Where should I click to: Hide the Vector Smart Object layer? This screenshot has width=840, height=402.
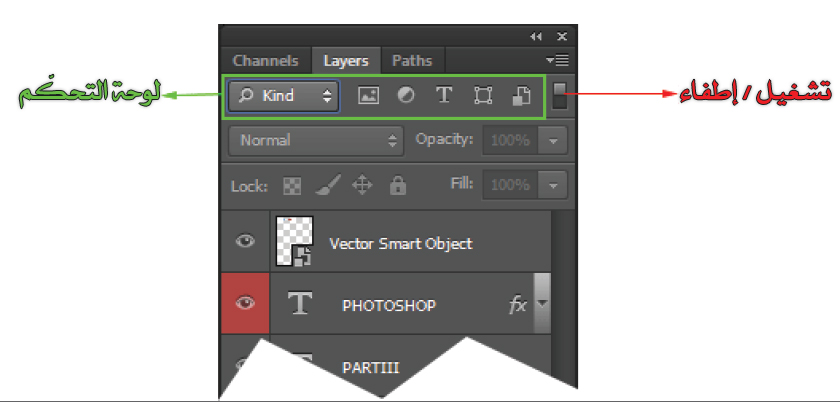point(245,241)
